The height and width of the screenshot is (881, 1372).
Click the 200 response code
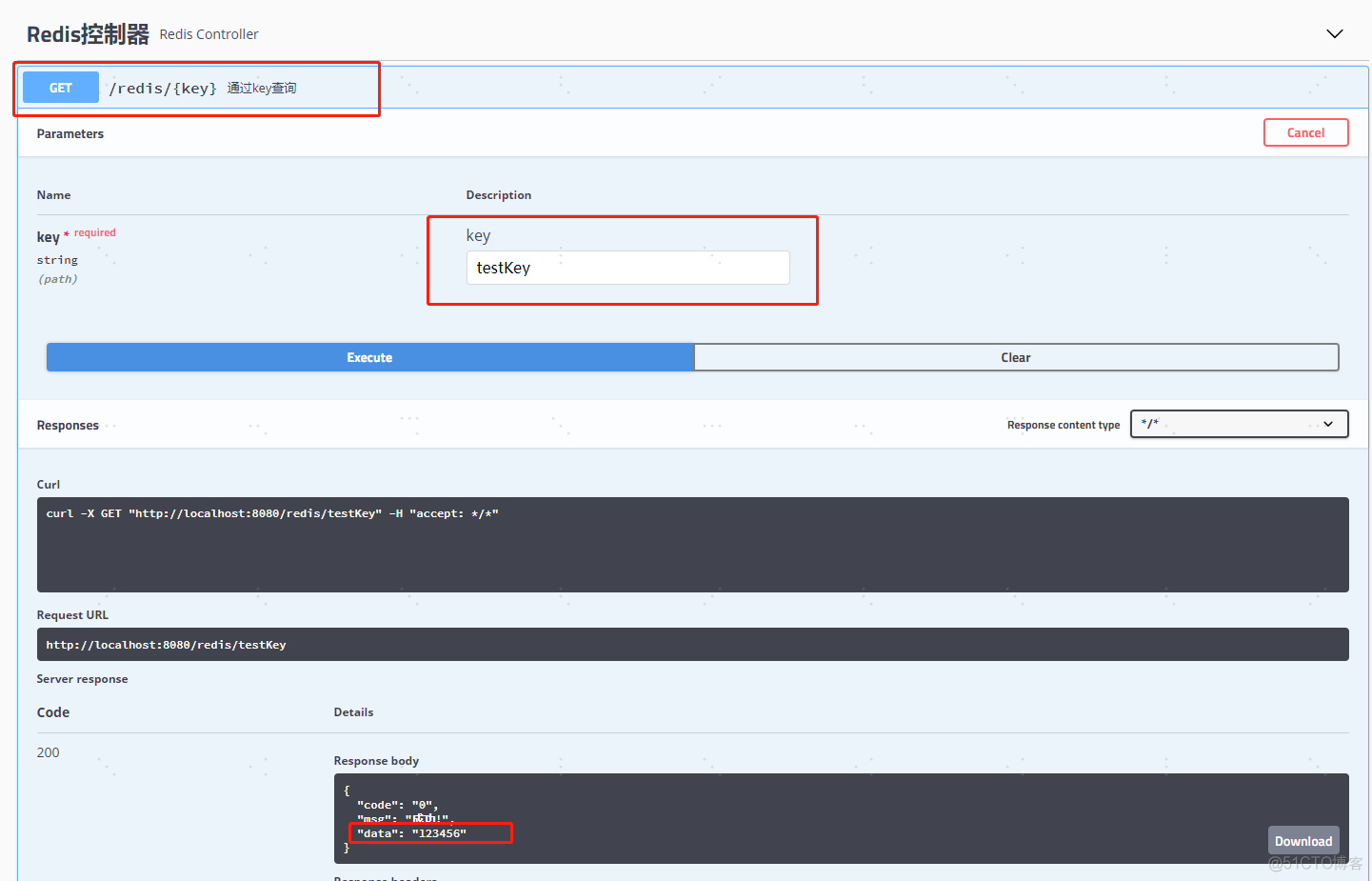pos(48,752)
